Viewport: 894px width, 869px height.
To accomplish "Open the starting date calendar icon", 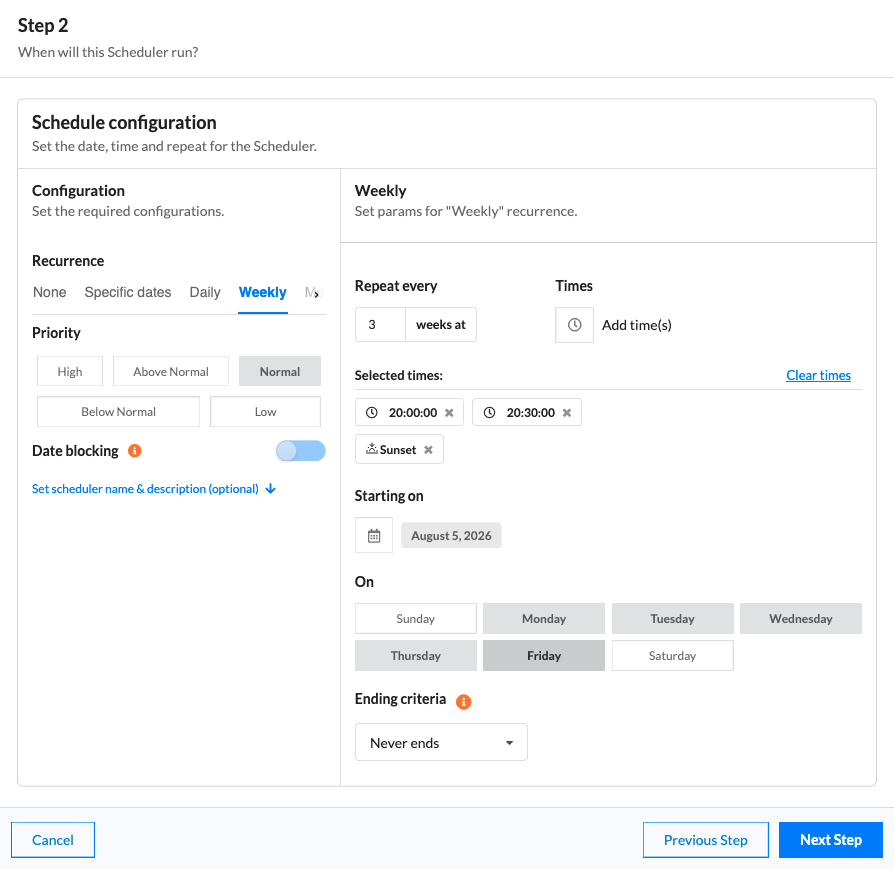I will pyautogui.click(x=374, y=535).
